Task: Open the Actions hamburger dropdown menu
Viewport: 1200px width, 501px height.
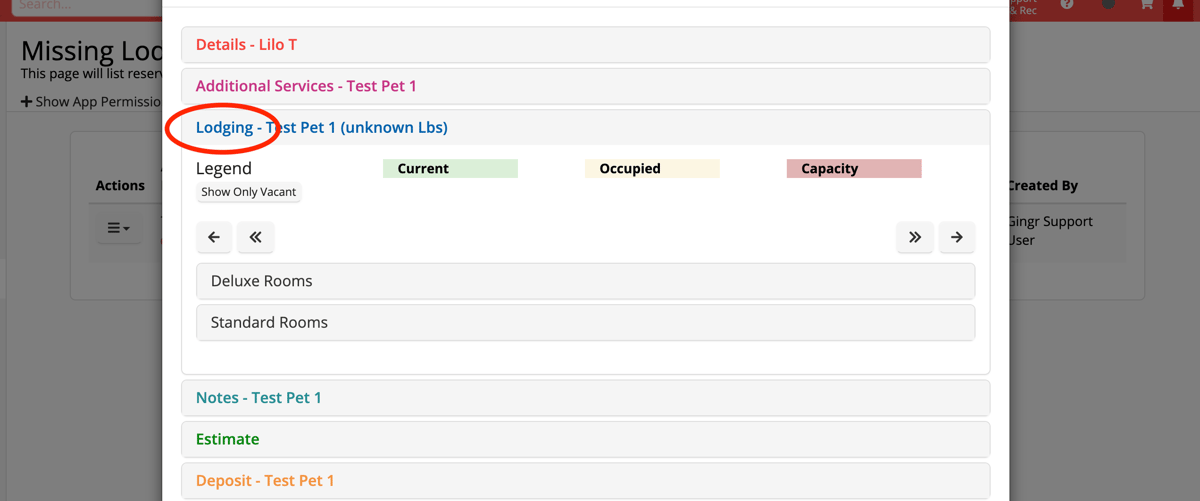Action: (118, 228)
